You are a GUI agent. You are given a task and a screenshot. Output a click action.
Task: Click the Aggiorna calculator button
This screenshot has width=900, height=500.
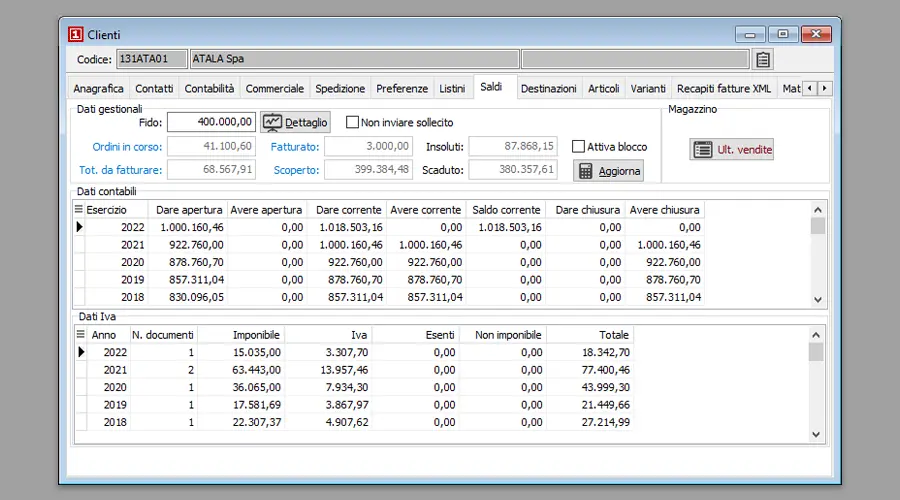pyautogui.click(x=608, y=171)
